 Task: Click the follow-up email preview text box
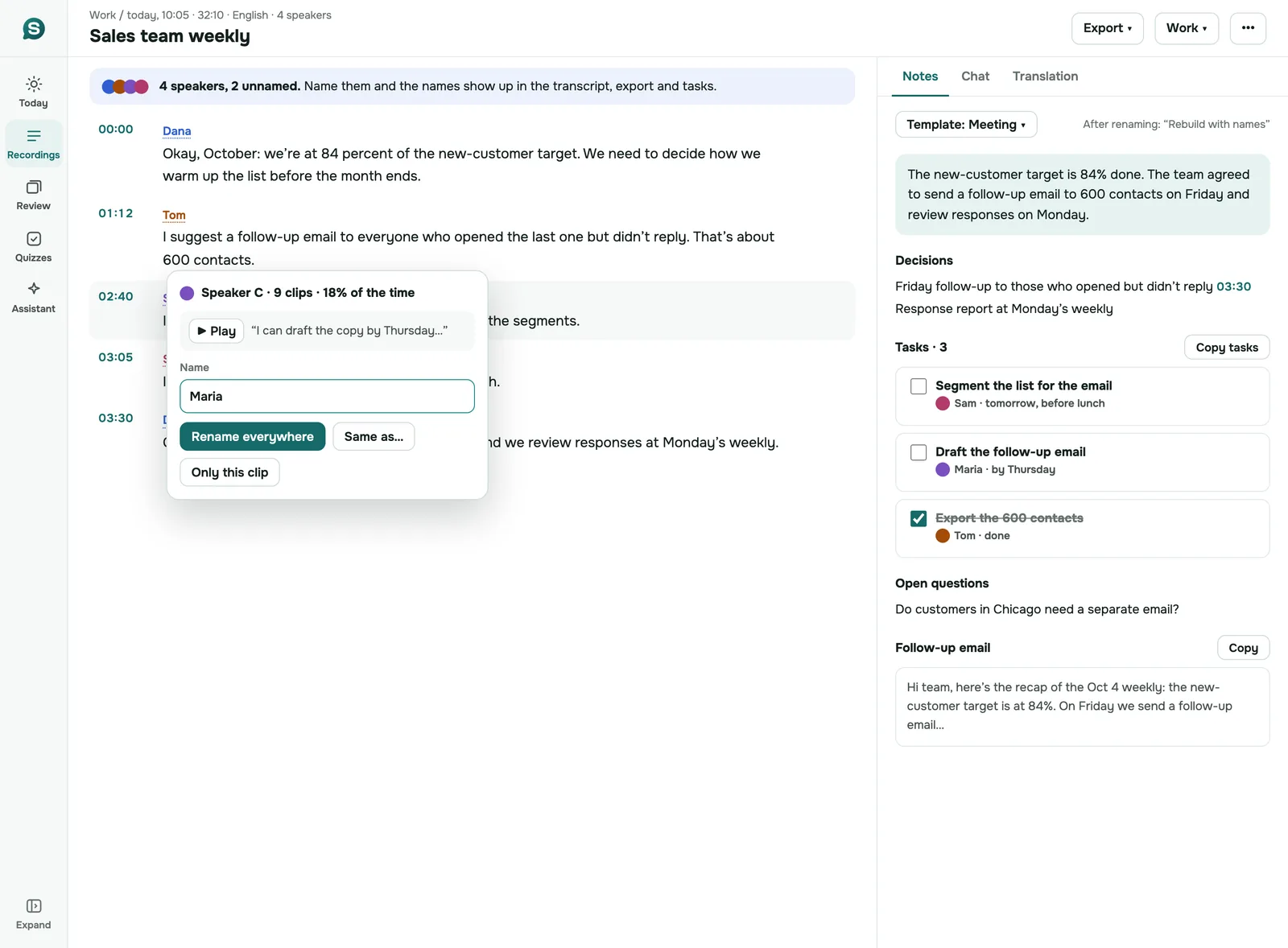tap(1082, 707)
